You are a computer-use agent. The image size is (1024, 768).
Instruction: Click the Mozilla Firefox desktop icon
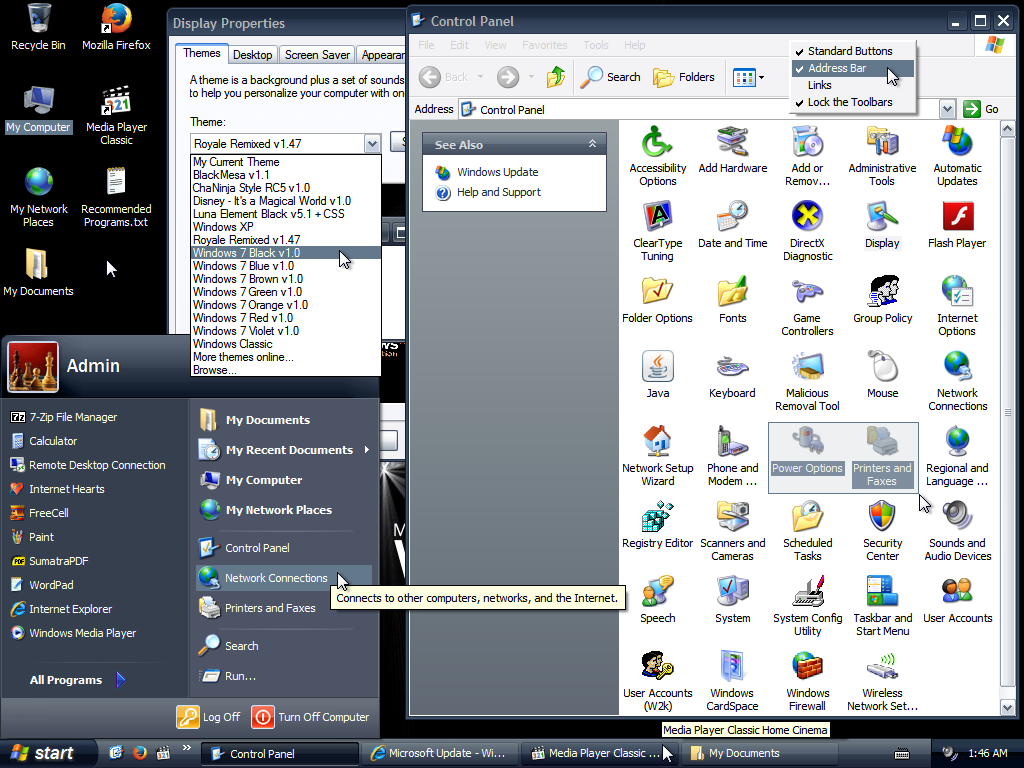pyautogui.click(x=116, y=27)
